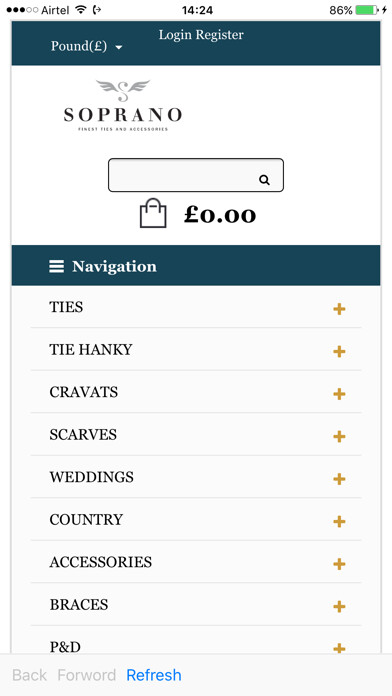Expand the COUNTRY submenu plus
Image resolution: width=392 pixels, height=696 pixels.
pos(339,521)
